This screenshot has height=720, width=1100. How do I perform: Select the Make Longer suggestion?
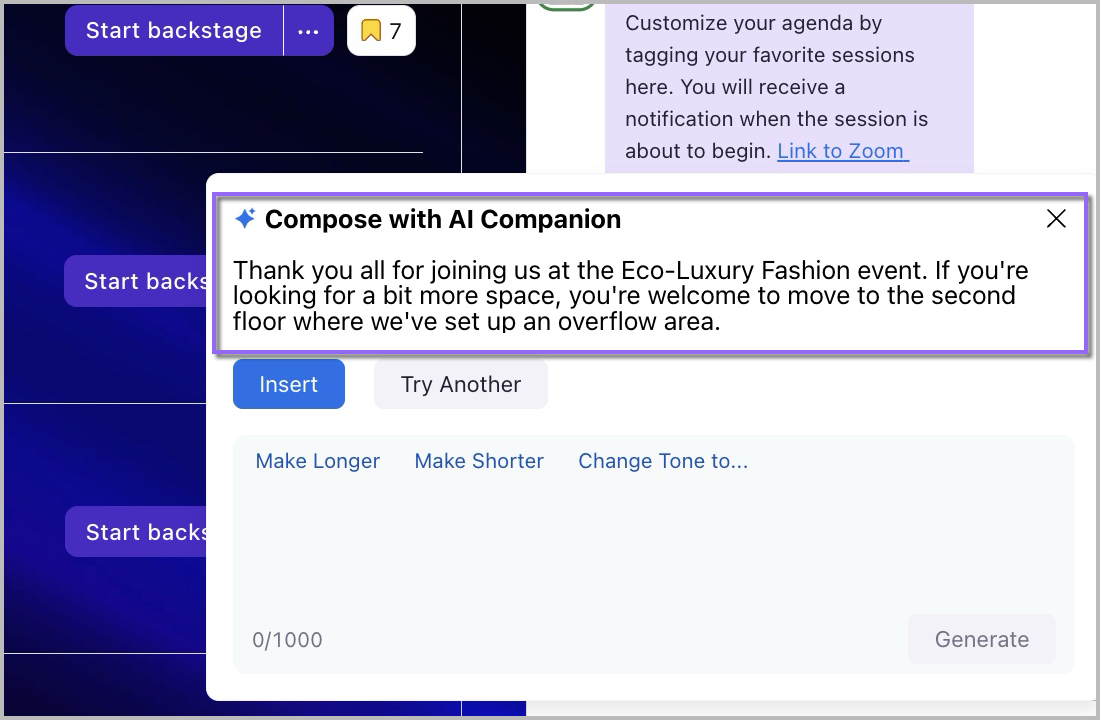click(x=318, y=461)
